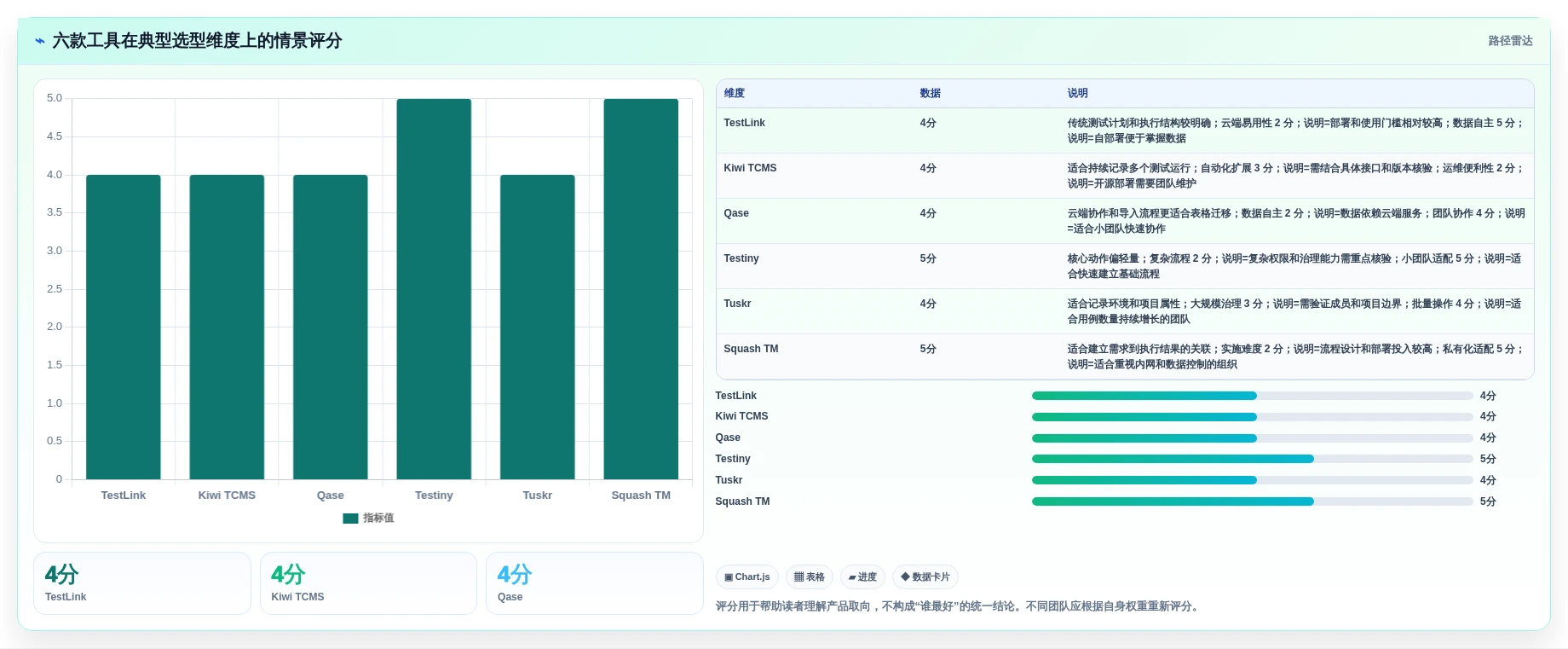Click the Qase bar in the chart

(331, 327)
